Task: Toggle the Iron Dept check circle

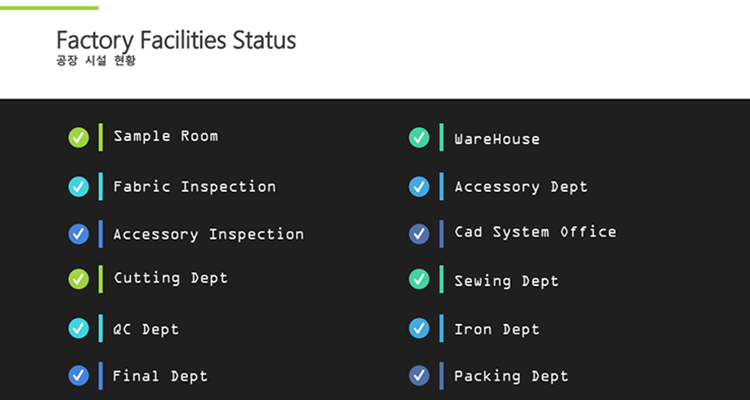Action: click(x=419, y=328)
